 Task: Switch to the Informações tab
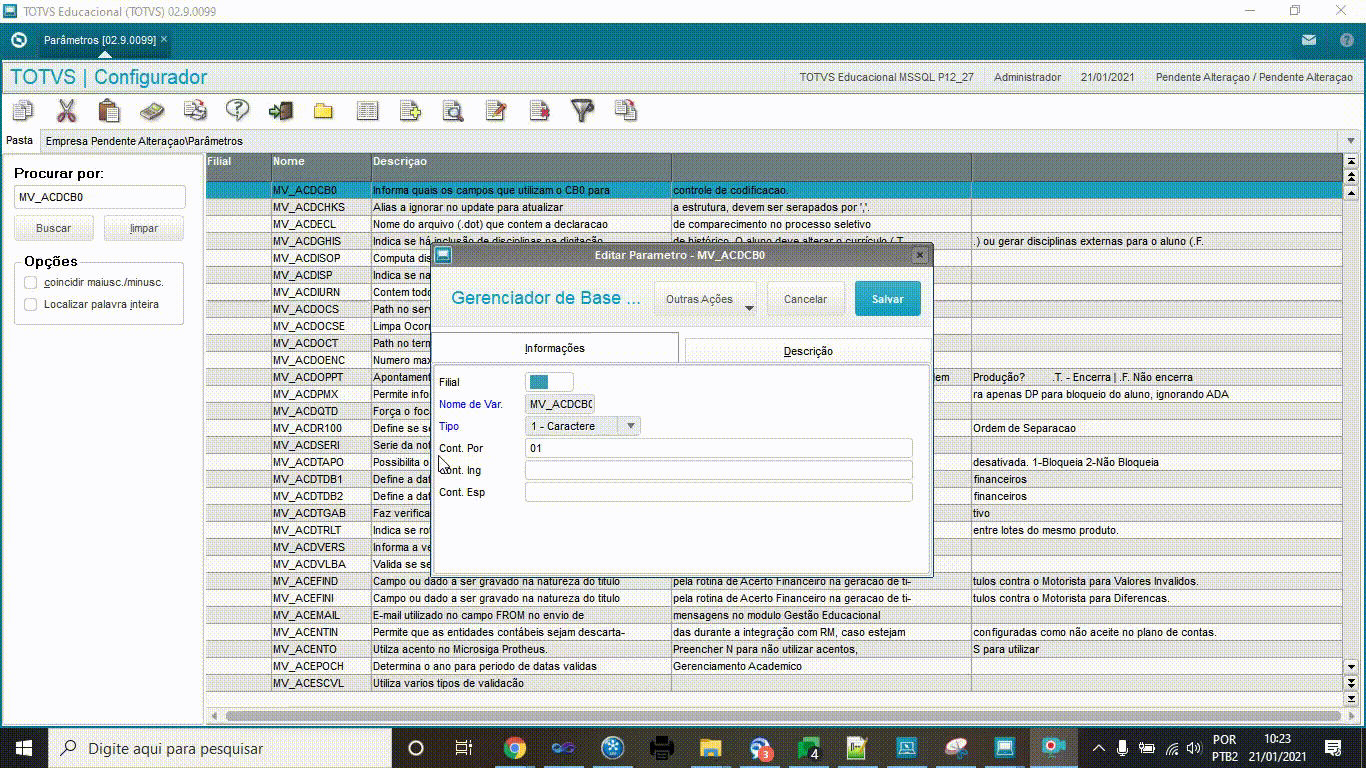tap(555, 348)
